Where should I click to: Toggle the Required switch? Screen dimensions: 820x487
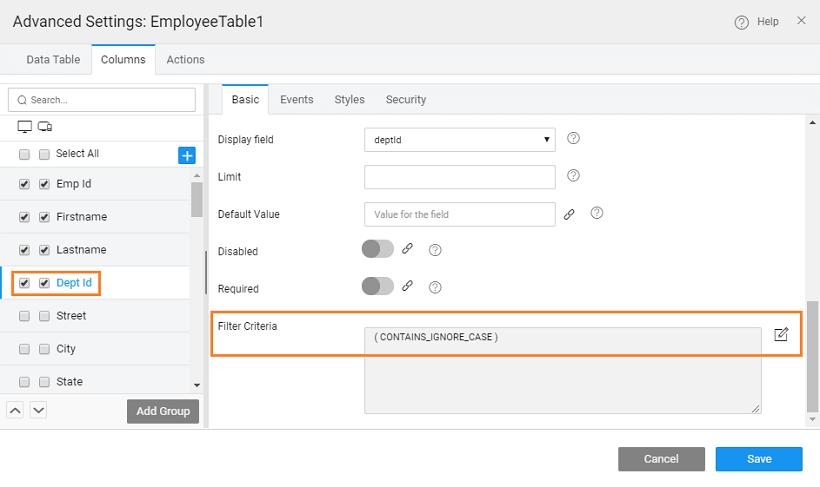point(378,286)
